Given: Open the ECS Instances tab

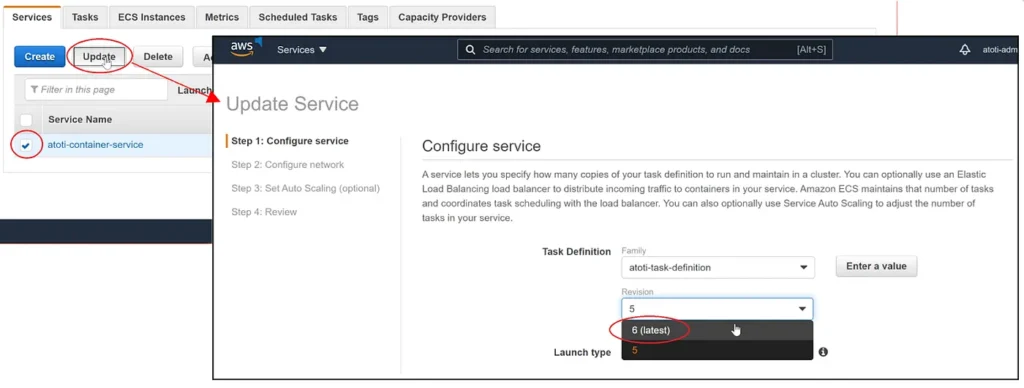Looking at the screenshot, I should pyautogui.click(x=152, y=18).
